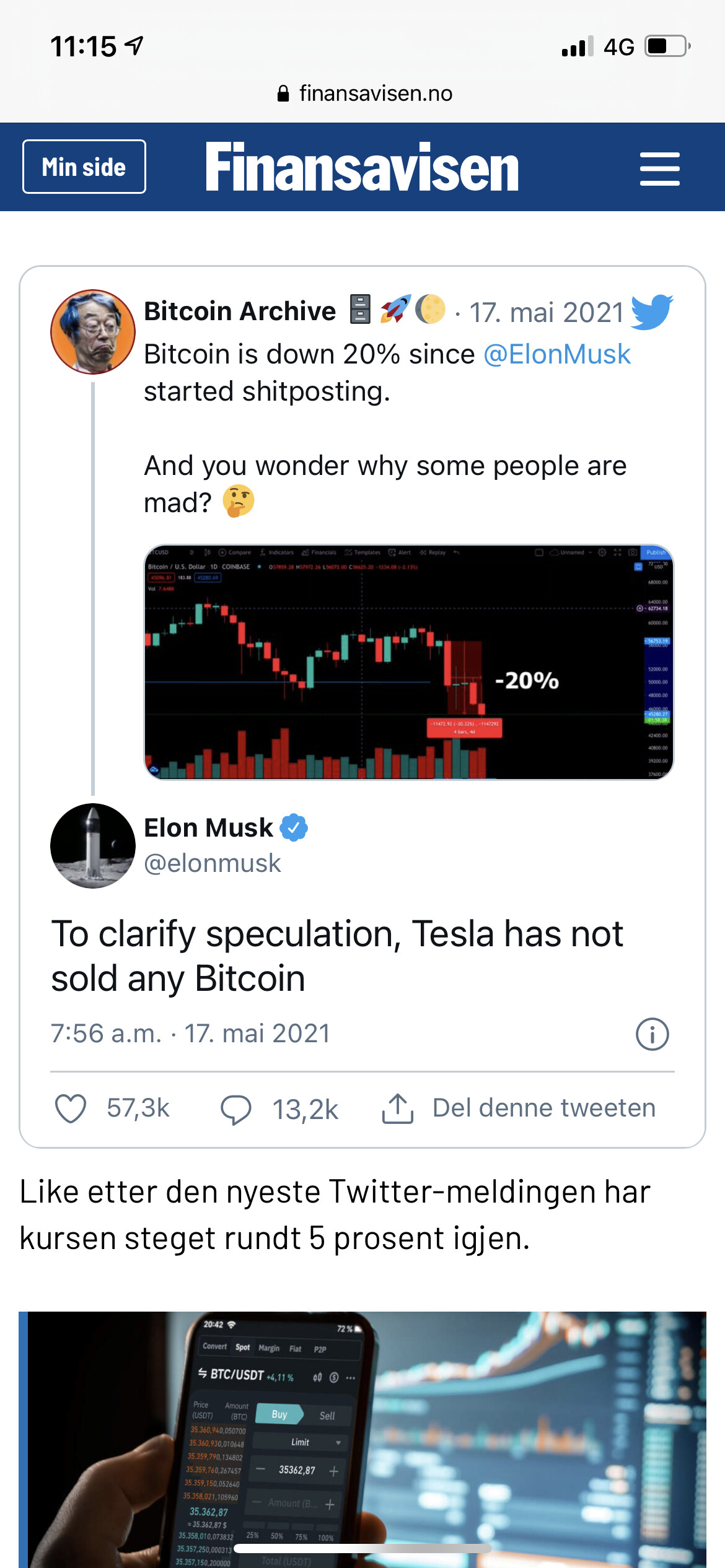Open Bitcoin Archive profile avatar
The width and height of the screenshot is (725, 1568).
pyautogui.click(x=93, y=332)
